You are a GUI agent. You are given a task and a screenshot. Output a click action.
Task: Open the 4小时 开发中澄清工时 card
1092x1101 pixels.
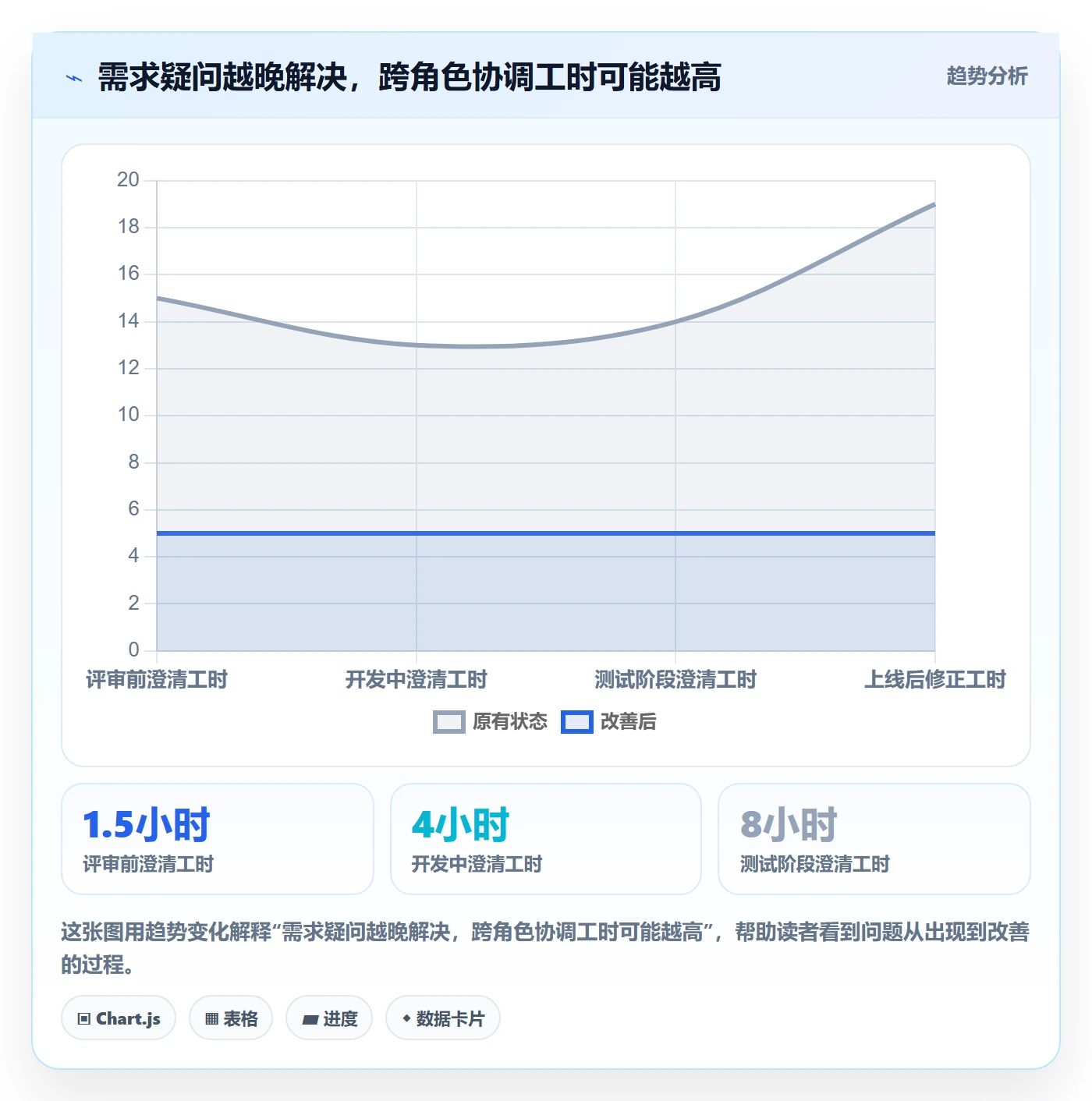pos(546,839)
